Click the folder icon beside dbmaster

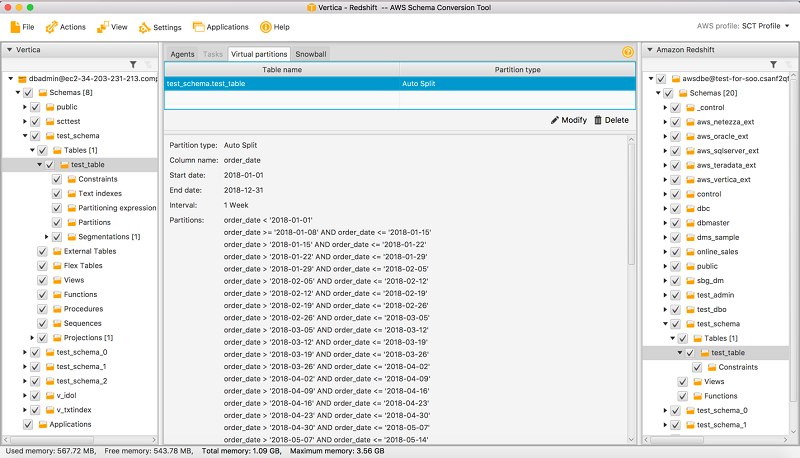click(x=690, y=223)
